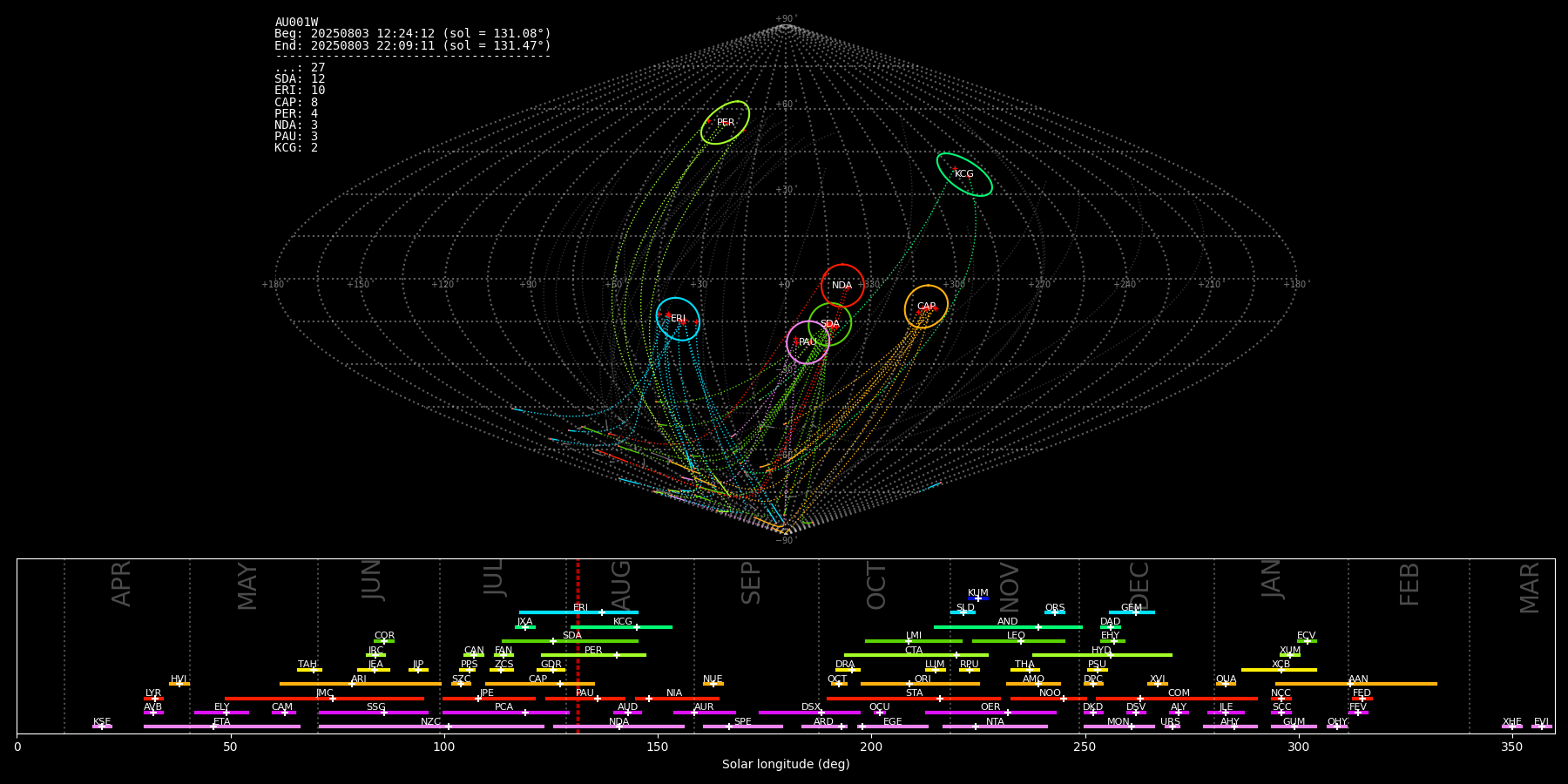This screenshot has height=784, width=1568.
Task: Select the XHE shower bar in the timeline
Action: (1512, 727)
